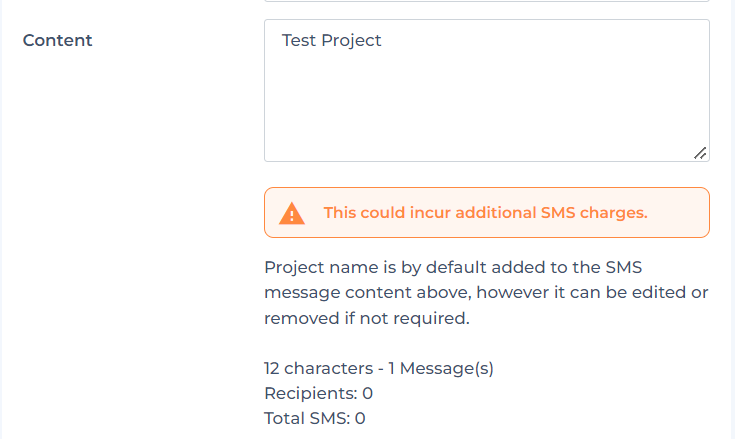Click the SMS charges warning message text
This screenshot has width=735, height=439.
click(485, 212)
